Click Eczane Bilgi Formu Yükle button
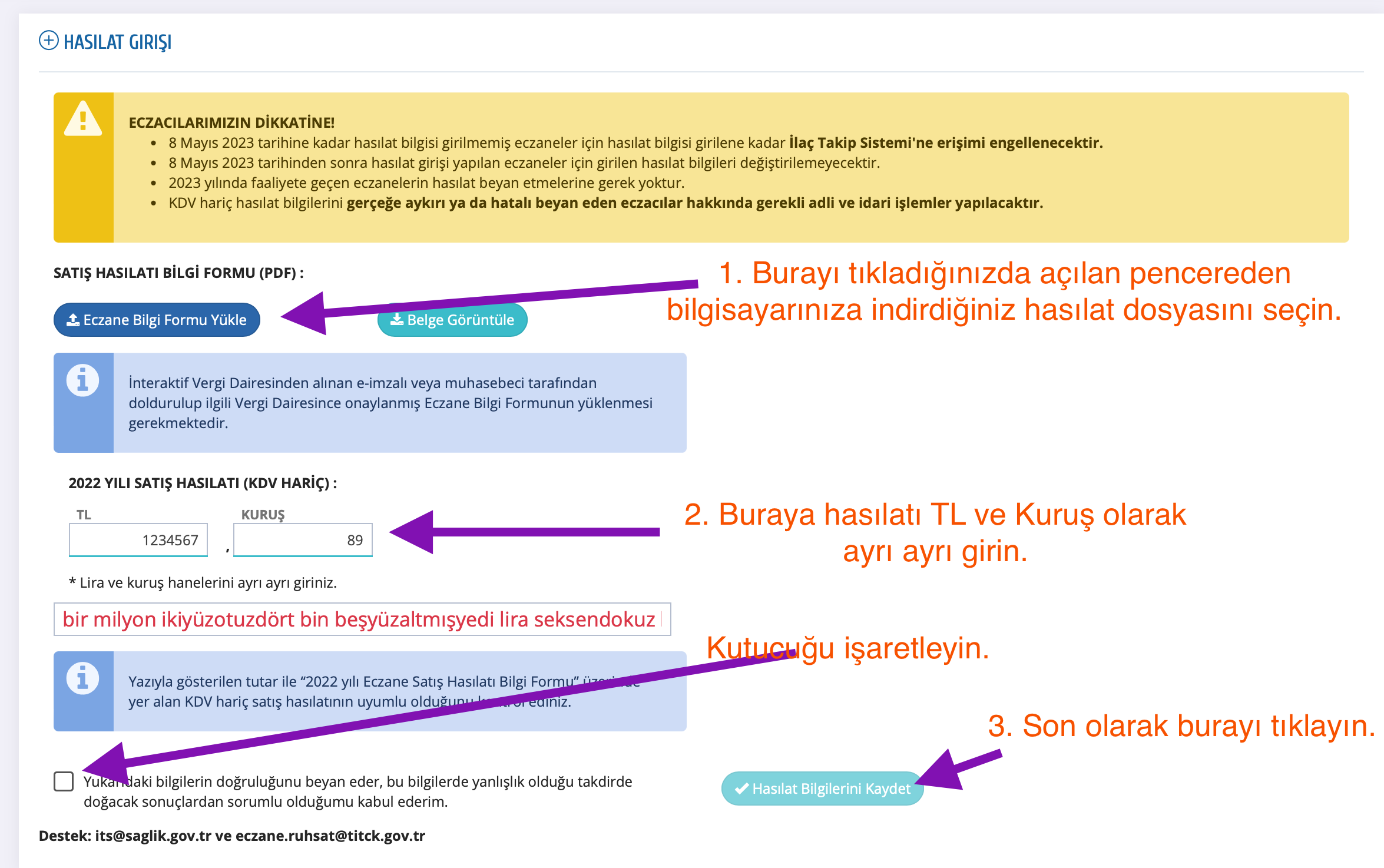 (x=157, y=320)
